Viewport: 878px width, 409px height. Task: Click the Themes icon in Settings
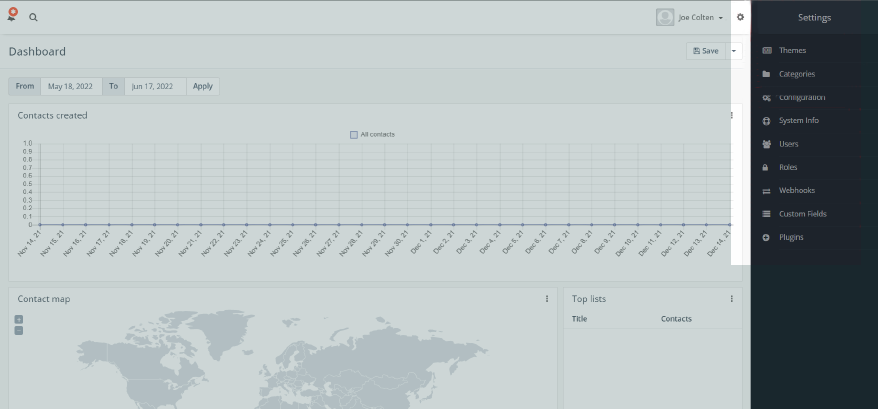(767, 51)
